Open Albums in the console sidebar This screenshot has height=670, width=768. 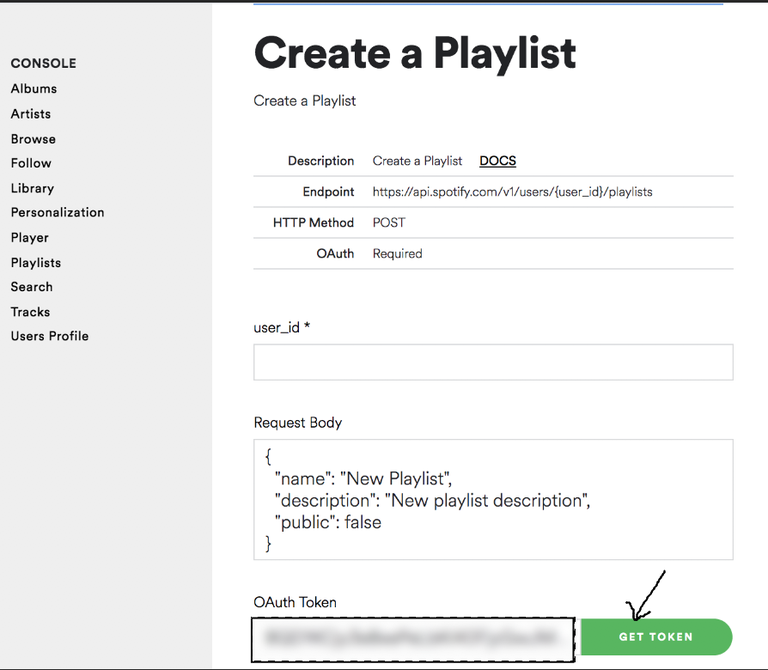(x=34, y=89)
